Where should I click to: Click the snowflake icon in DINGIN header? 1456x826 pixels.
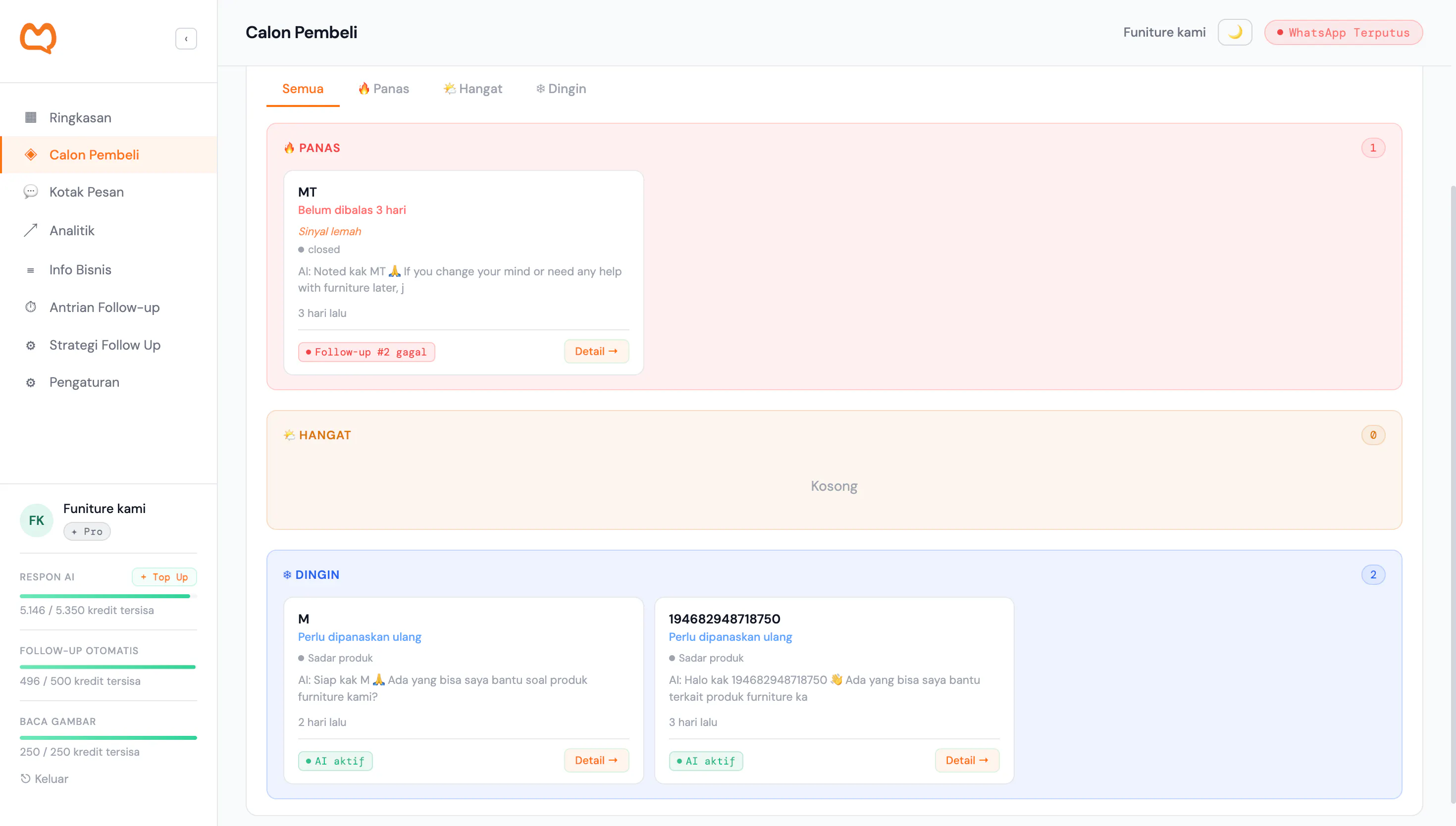click(288, 574)
